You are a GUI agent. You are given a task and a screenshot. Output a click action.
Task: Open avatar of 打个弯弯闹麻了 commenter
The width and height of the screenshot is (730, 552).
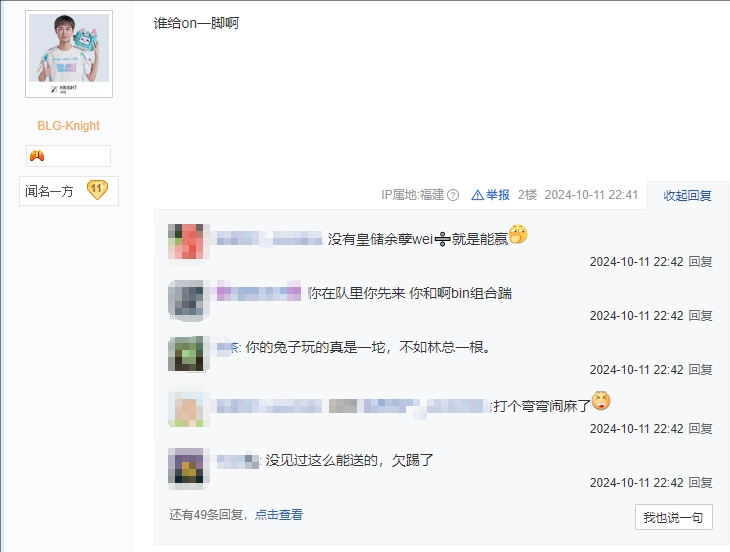186,409
